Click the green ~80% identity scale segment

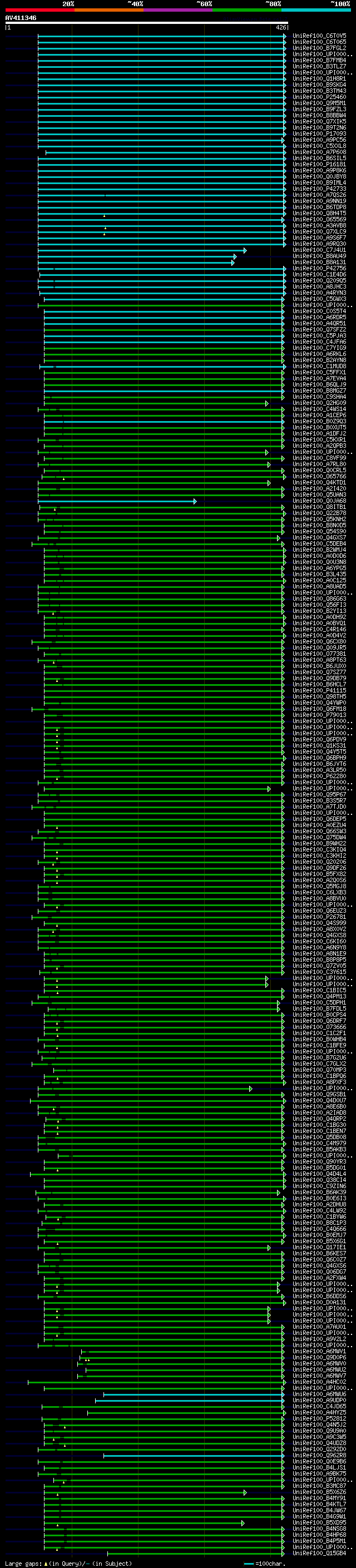pyautogui.click(x=247, y=10)
